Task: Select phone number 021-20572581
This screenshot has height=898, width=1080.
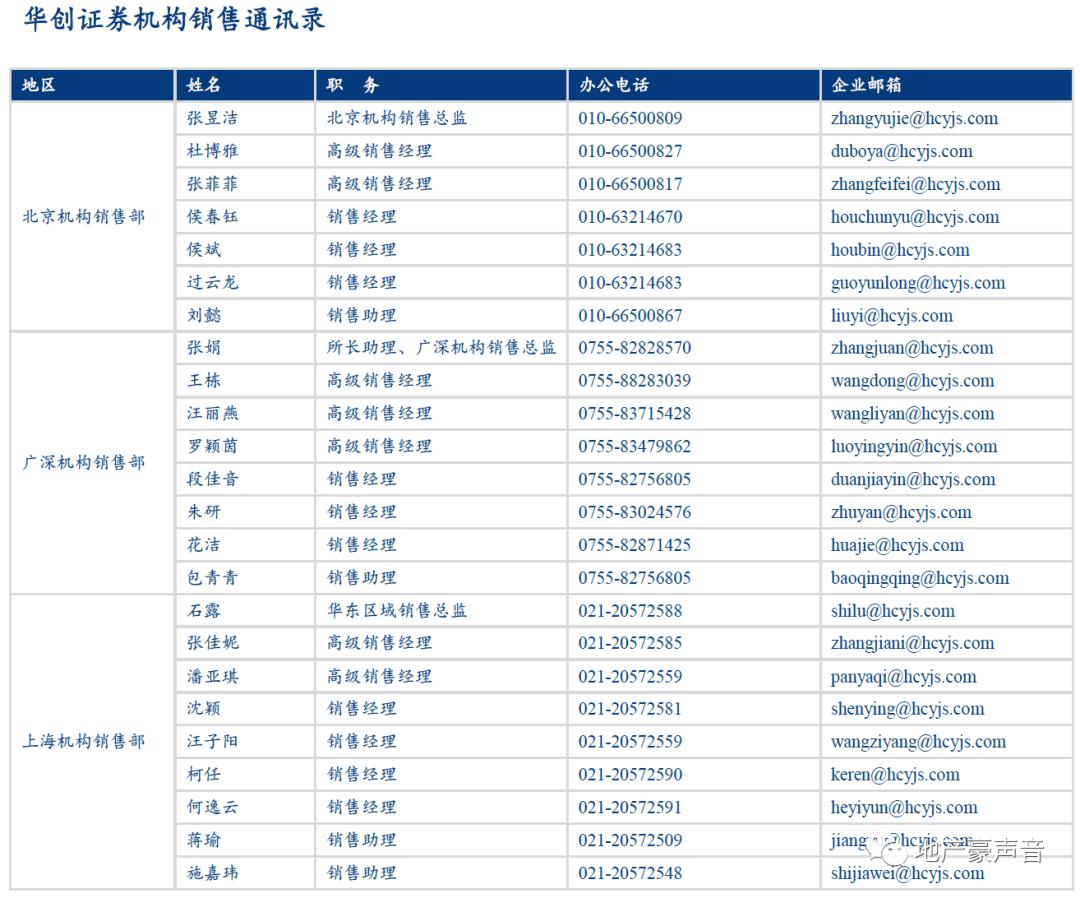Action: click(x=630, y=709)
